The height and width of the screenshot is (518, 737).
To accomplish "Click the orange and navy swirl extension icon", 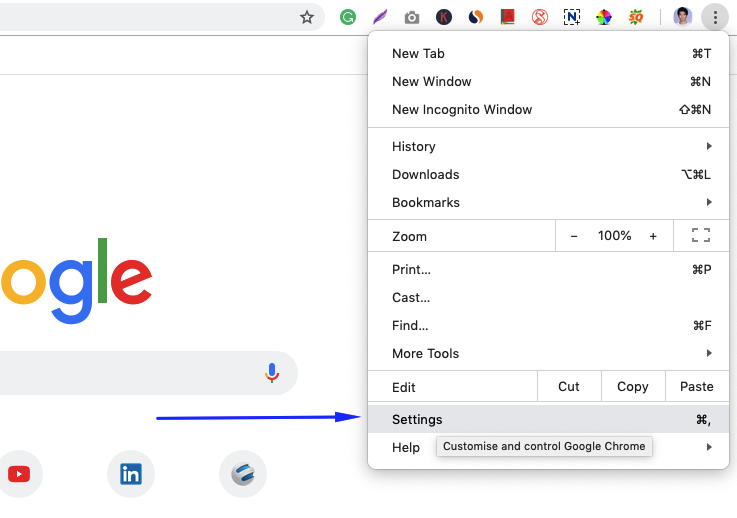I will click(x=476, y=17).
